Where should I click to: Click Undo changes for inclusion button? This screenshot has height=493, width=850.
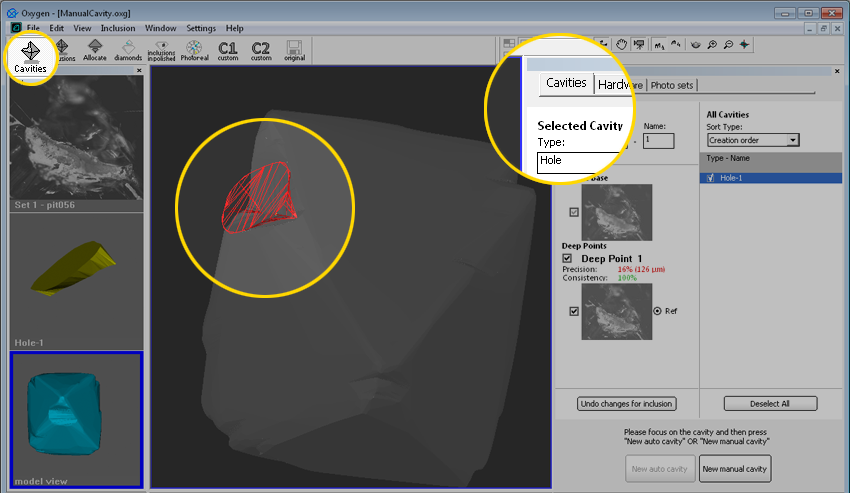627,404
